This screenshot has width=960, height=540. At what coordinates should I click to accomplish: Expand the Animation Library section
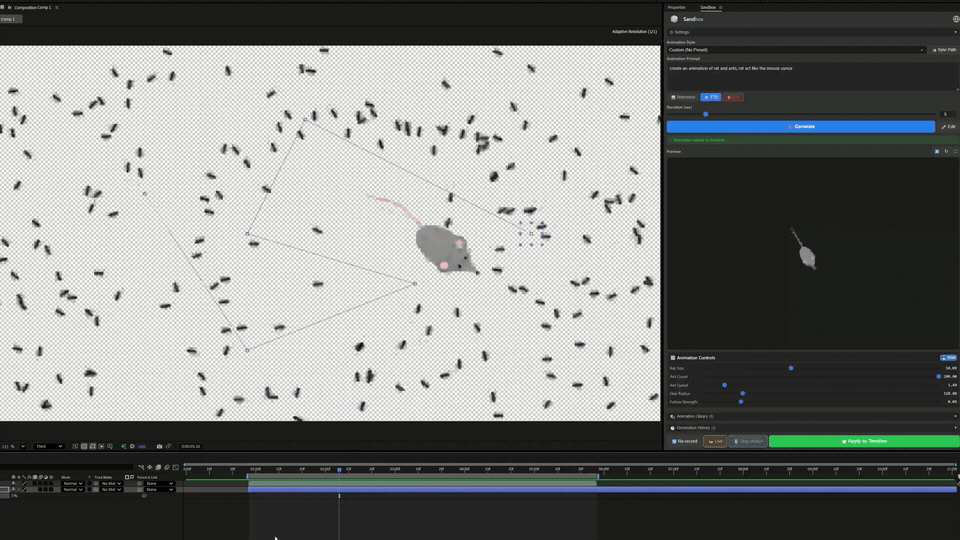(x=695, y=416)
